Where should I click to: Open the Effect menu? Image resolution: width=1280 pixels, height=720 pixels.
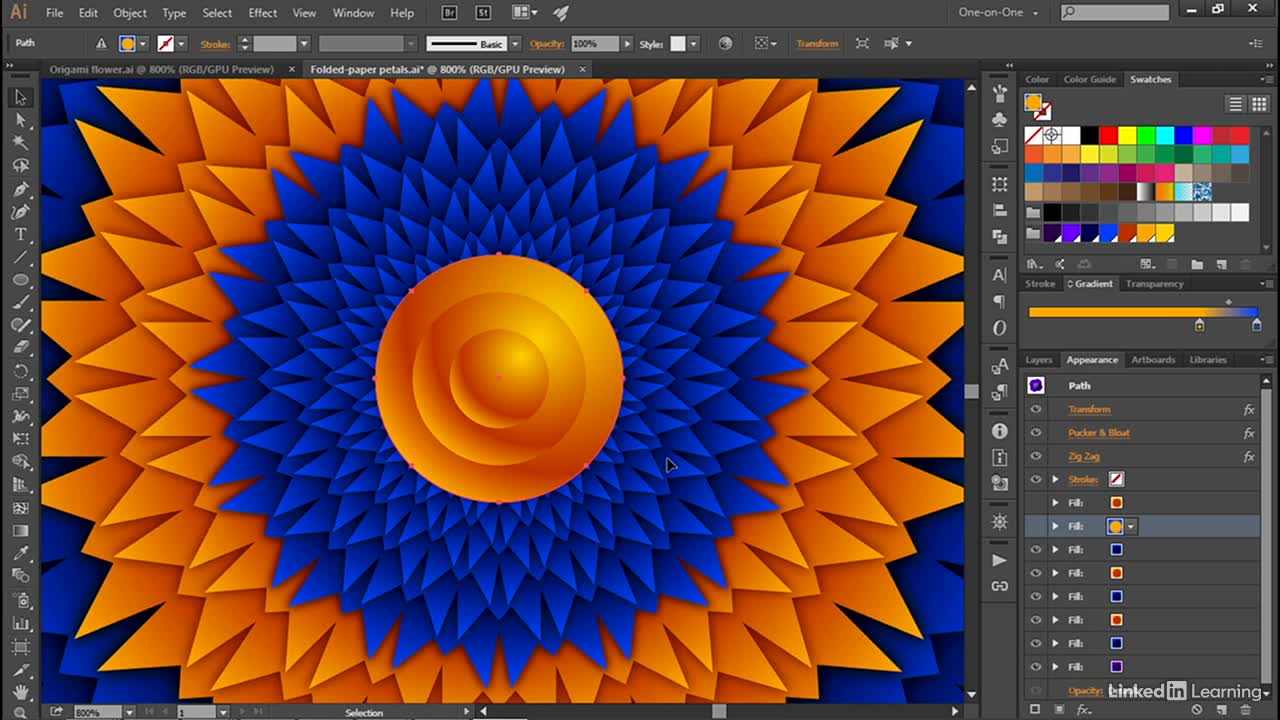262,13
